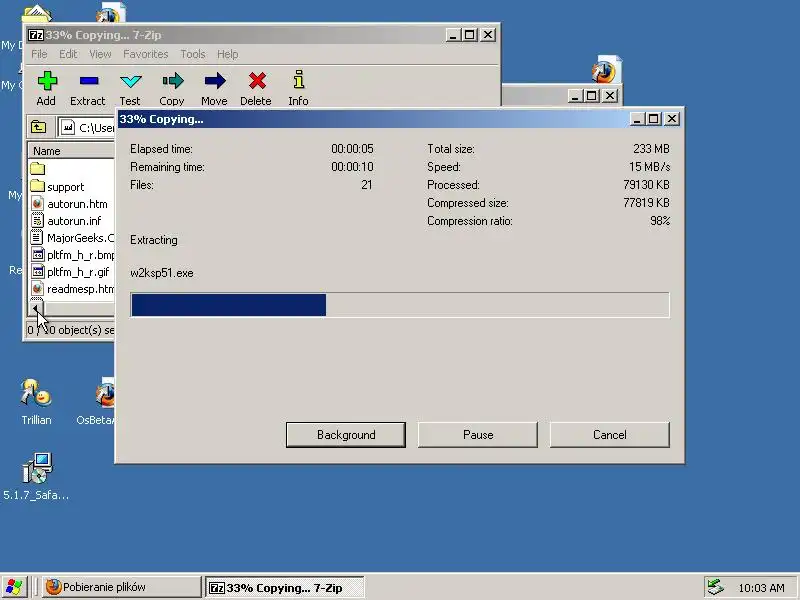This screenshot has width=800, height=600.
Task: Click the file name w2ksp51.exe
Action: (162, 273)
